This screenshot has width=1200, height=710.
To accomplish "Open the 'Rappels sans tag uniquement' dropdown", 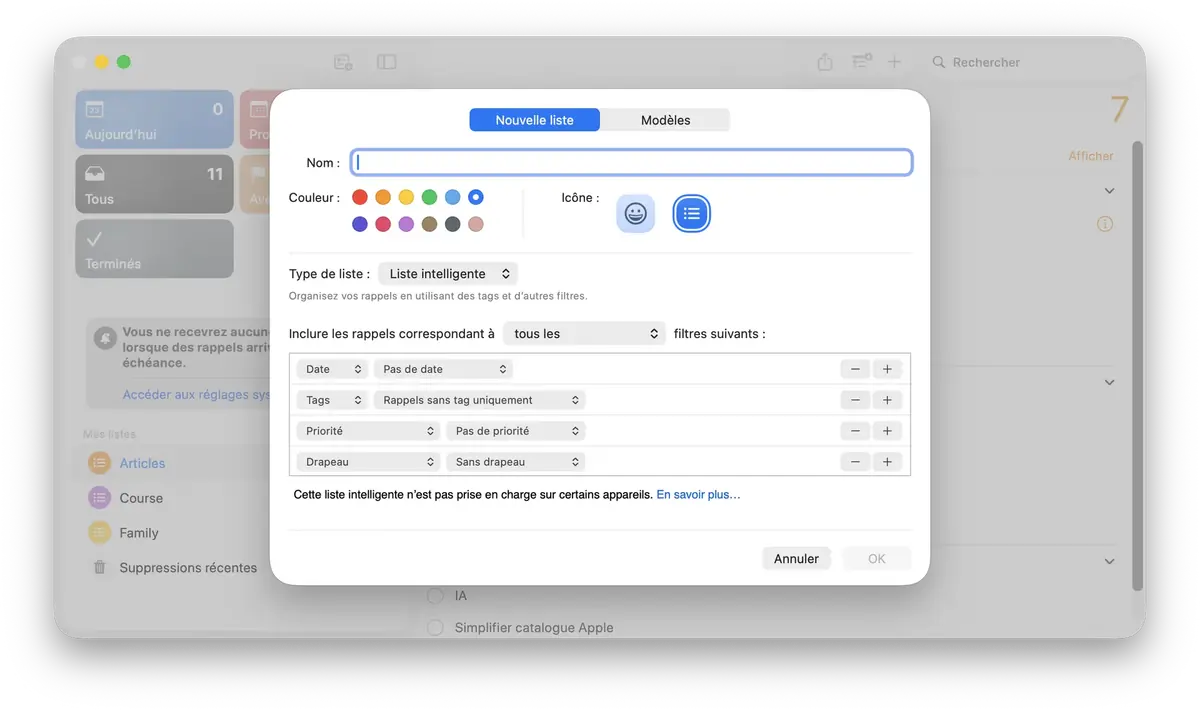I will [479, 400].
